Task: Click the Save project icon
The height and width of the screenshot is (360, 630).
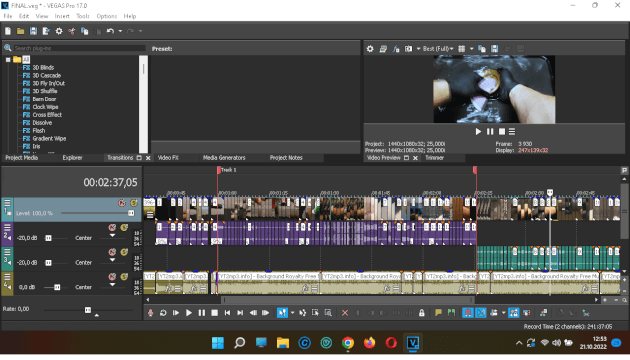Action: point(33,31)
